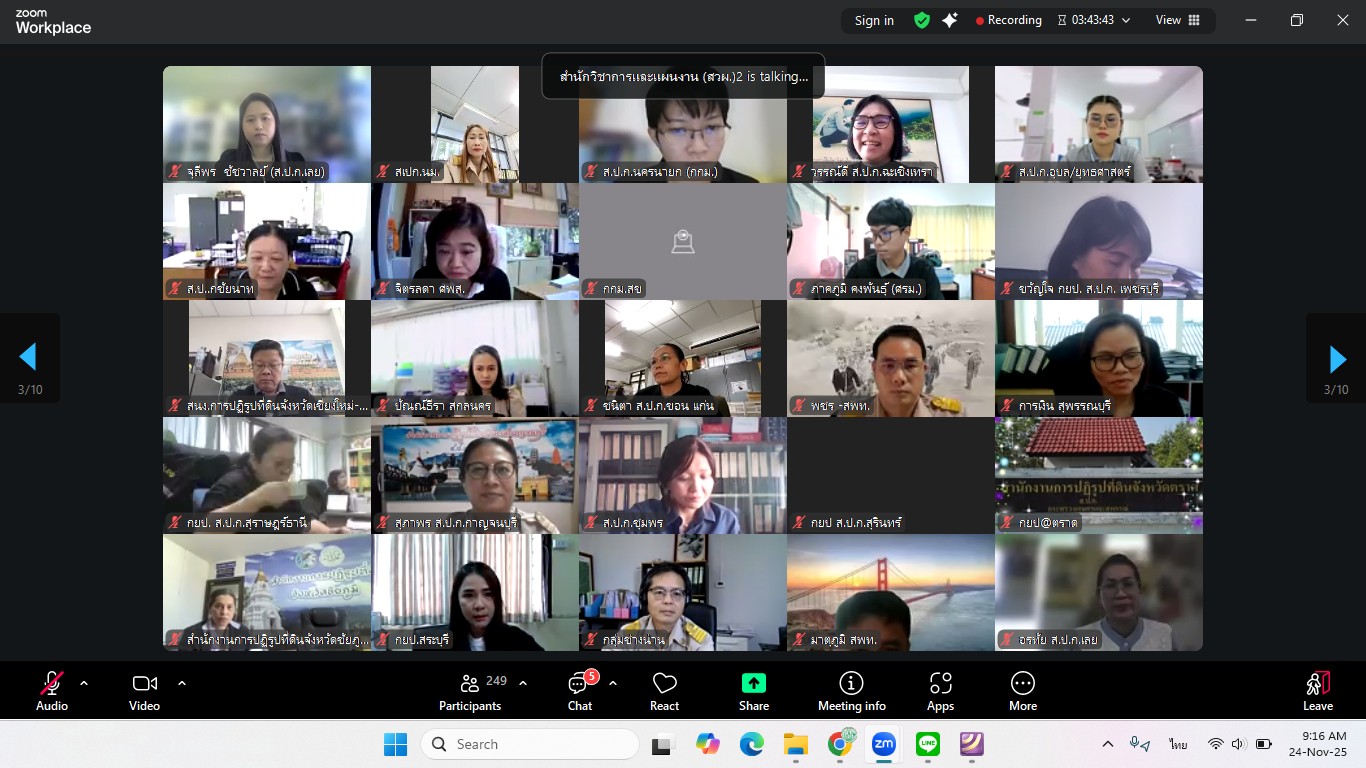This screenshot has width=1366, height=768.
Task: Leave the meeting
Action: (x=1318, y=692)
